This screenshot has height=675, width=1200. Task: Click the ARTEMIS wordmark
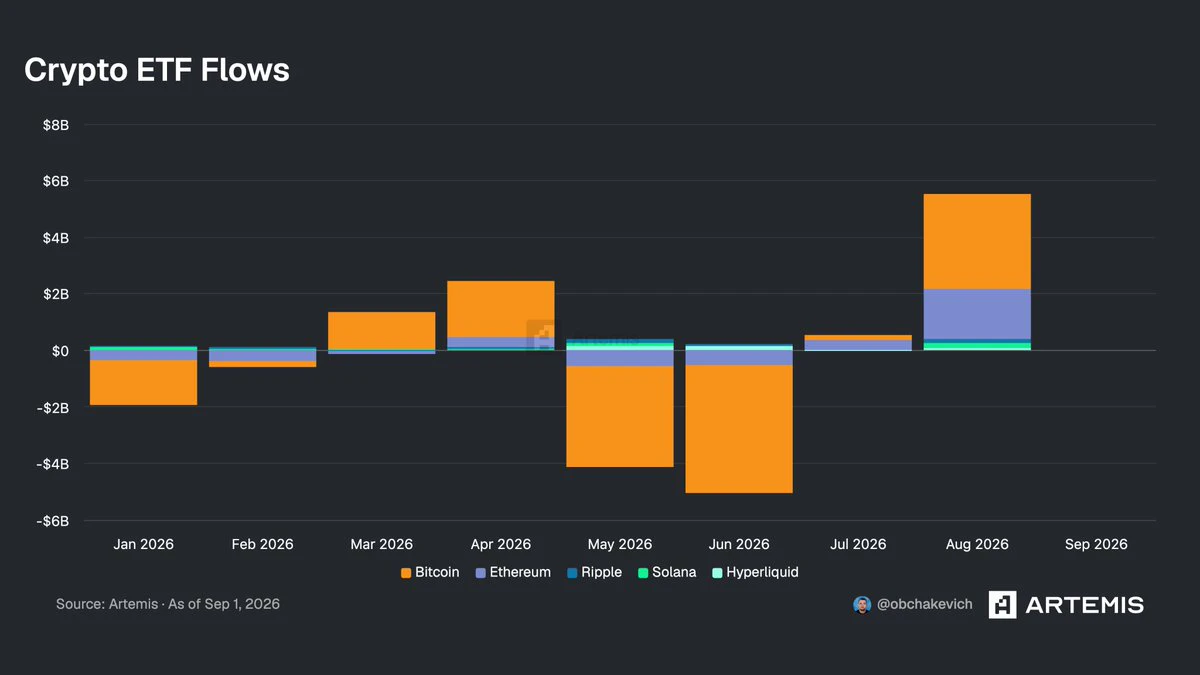click(x=1084, y=604)
